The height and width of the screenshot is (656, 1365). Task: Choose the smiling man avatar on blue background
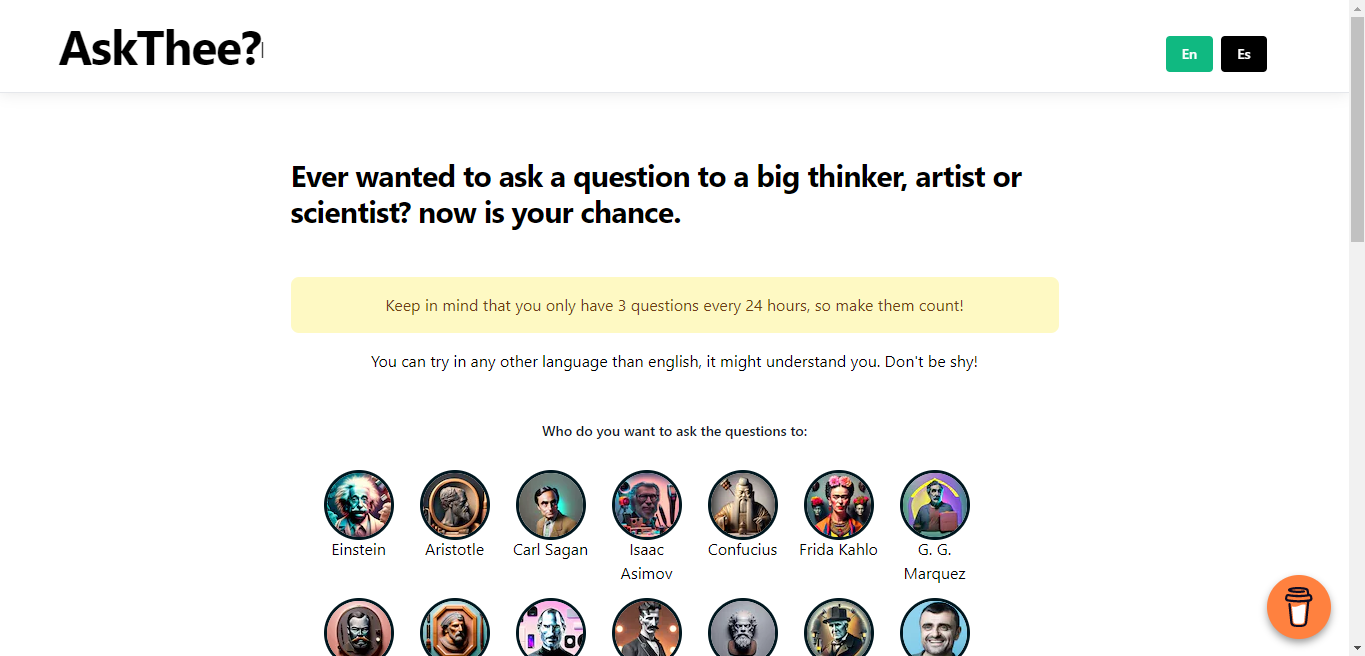click(935, 627)
